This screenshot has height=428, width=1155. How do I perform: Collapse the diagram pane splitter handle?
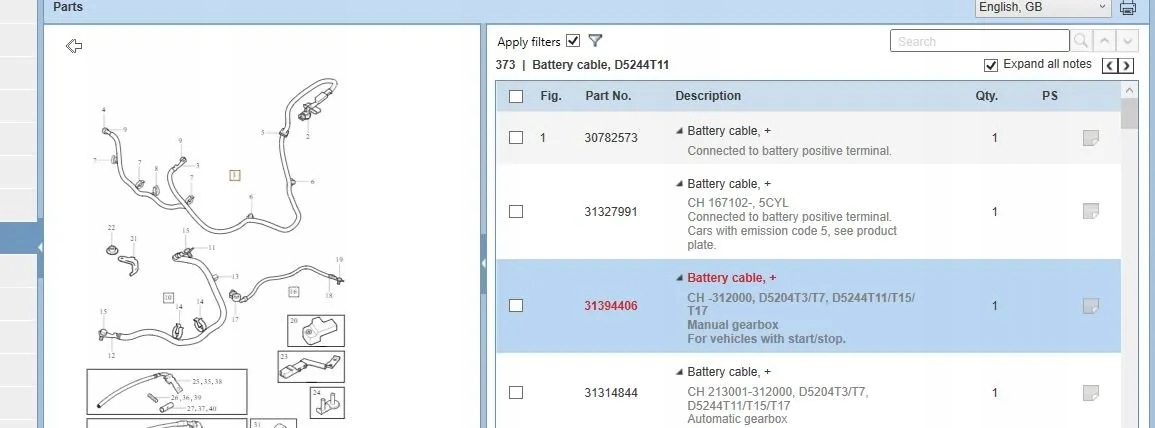[x=483, y=262]
